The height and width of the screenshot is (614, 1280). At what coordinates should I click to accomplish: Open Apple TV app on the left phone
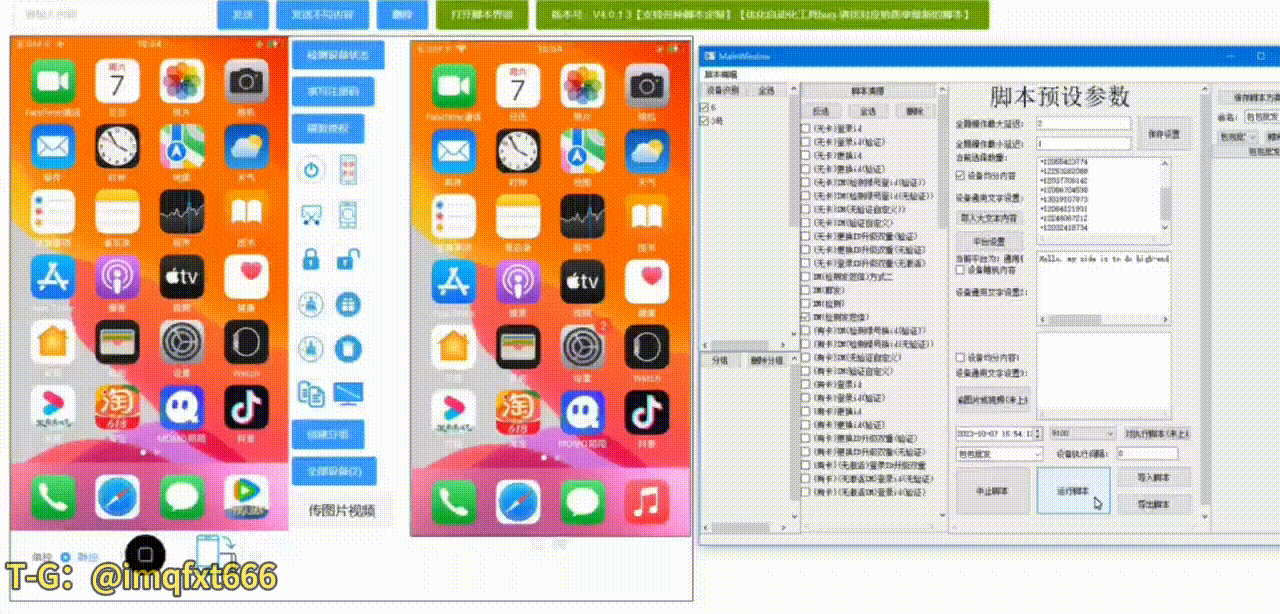tap(181, 277)
